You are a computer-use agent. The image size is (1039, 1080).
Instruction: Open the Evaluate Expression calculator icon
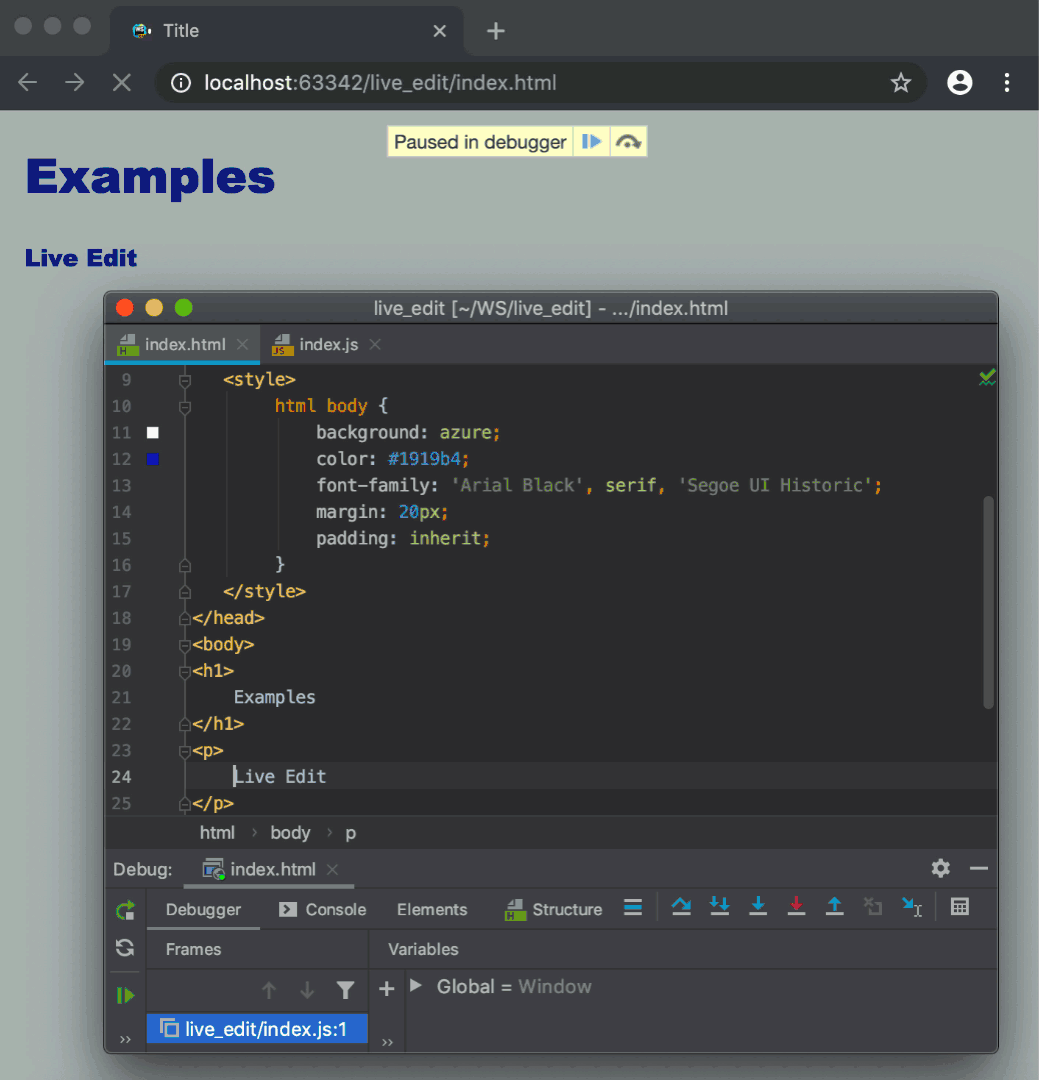(x=960, y=907)
